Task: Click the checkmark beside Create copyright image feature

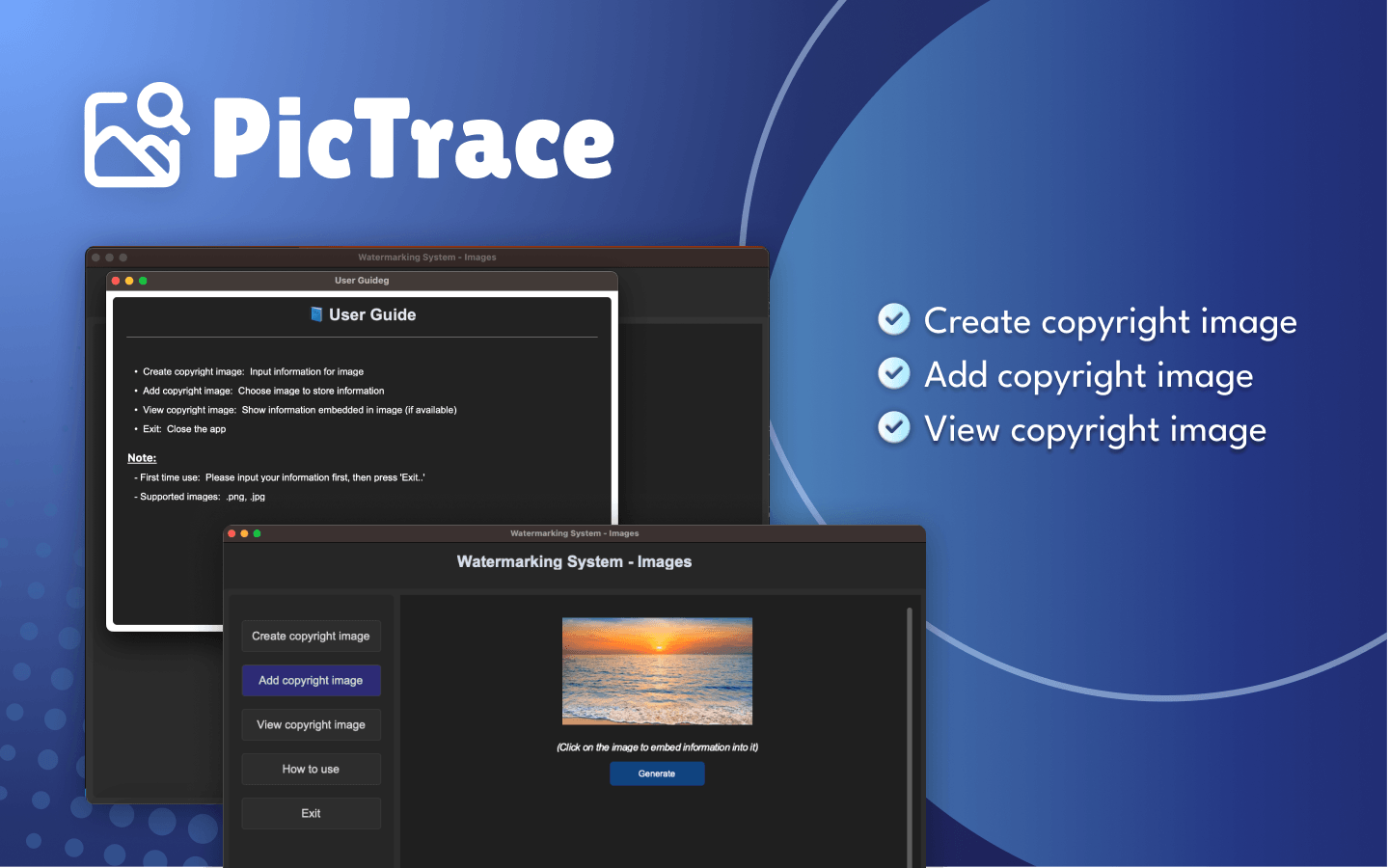Action: [x=894, y=319]
